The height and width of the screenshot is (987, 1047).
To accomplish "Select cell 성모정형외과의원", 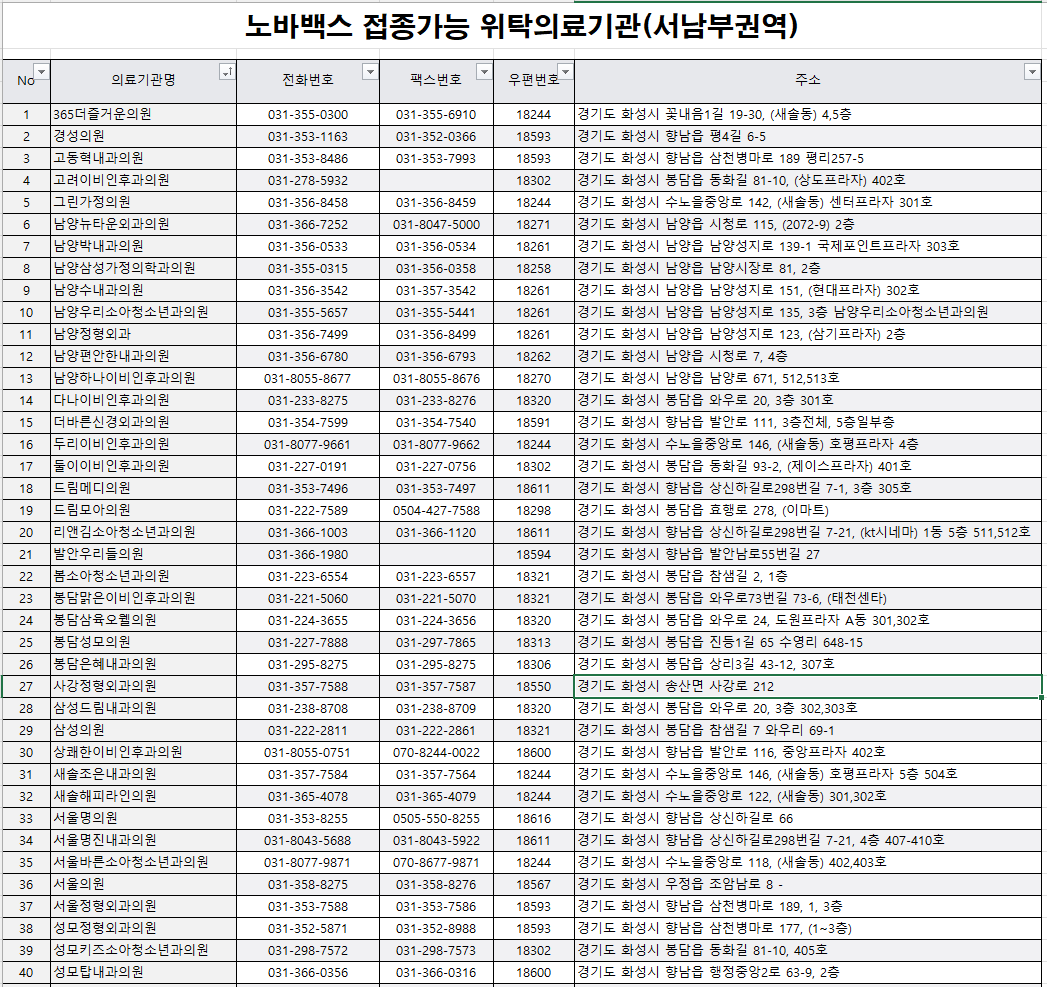I will click(x=144, y=928).
